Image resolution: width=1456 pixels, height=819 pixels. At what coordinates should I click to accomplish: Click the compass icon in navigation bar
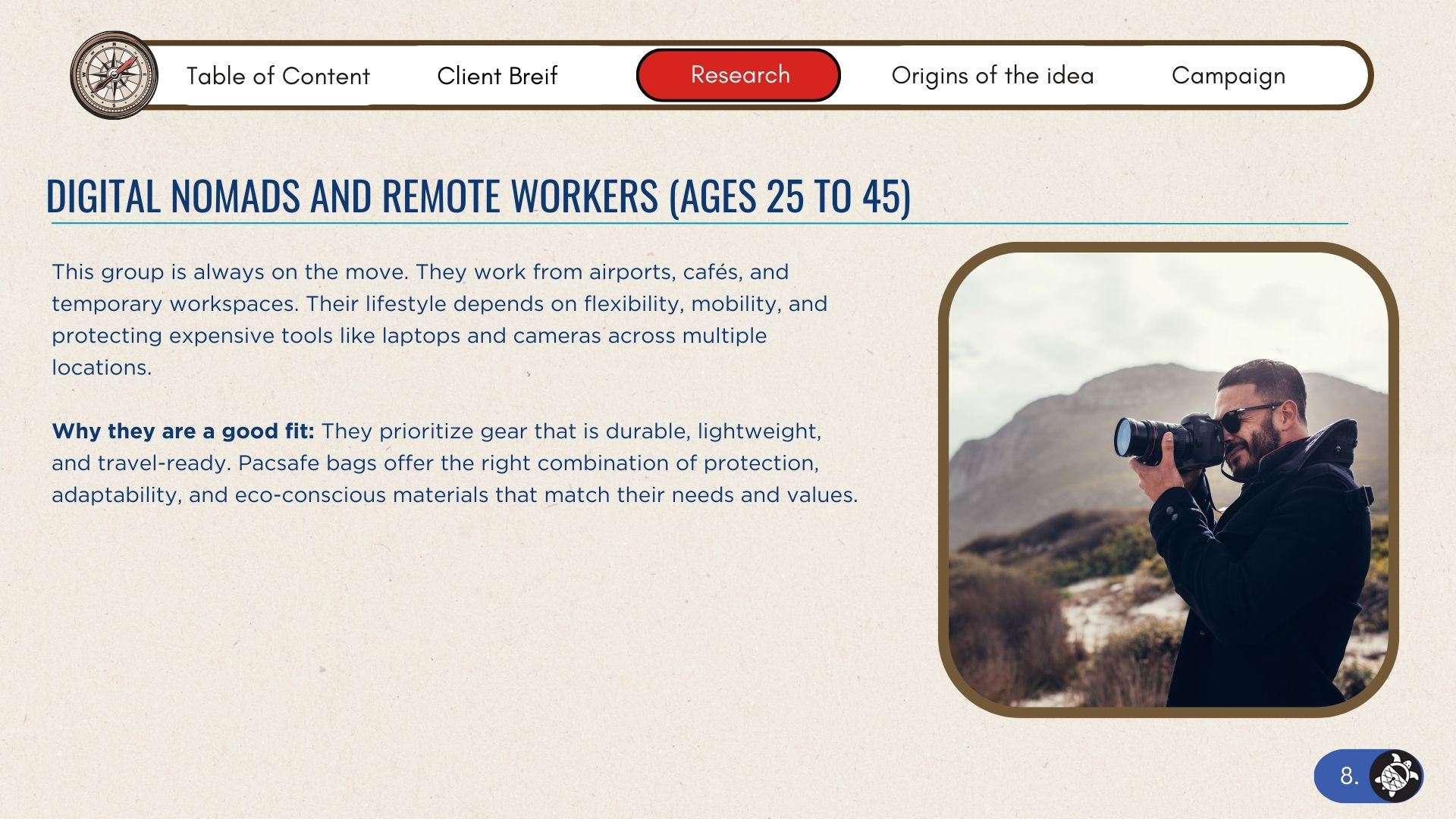(114, 75)
